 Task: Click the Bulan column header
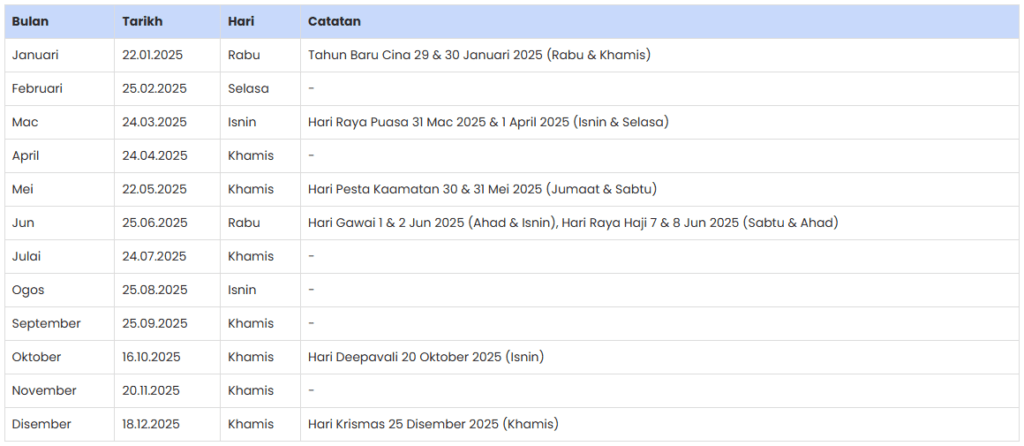point(30,22)
